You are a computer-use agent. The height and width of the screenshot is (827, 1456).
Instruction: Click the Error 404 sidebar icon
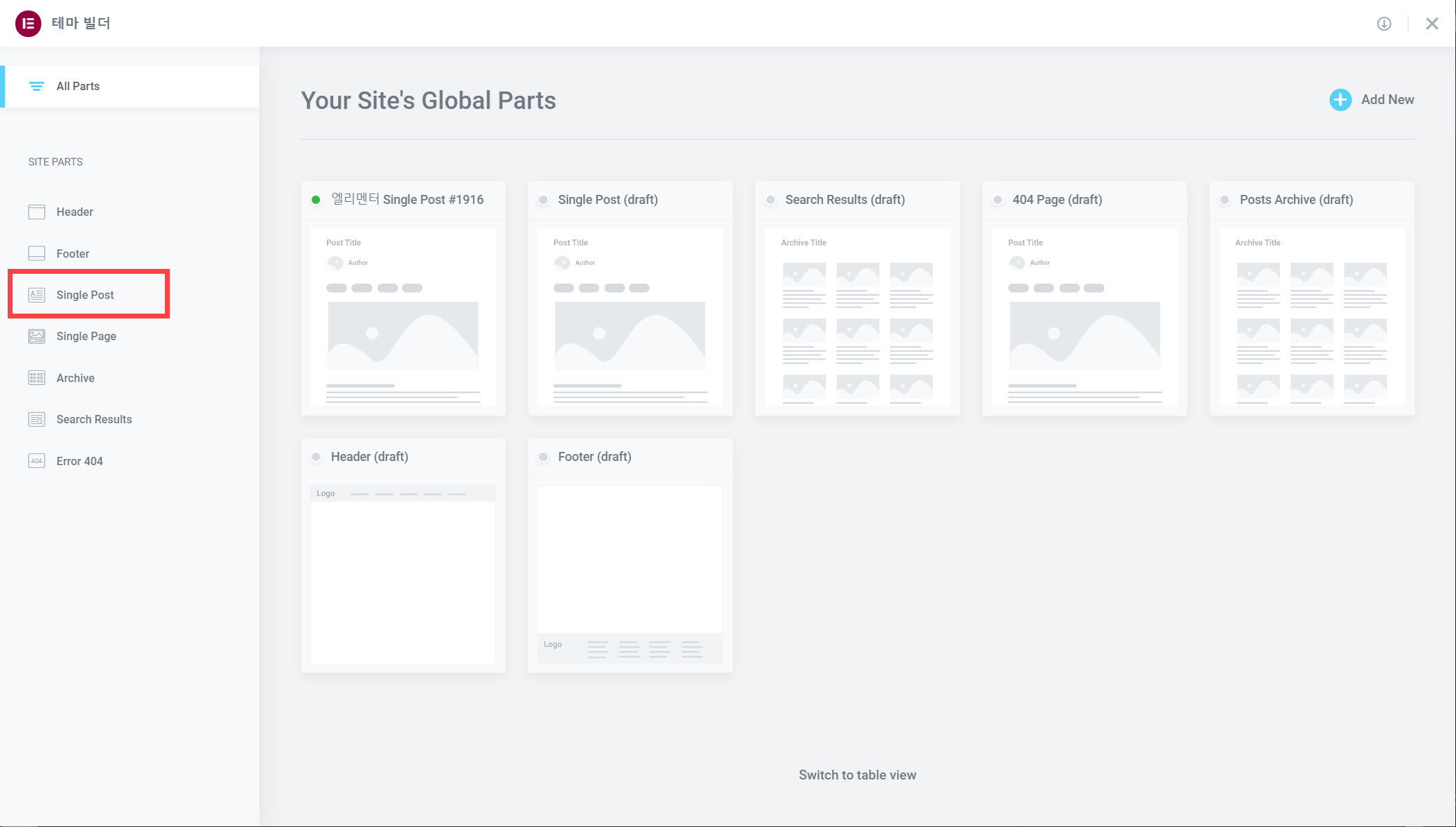click(x=36, y=461)
